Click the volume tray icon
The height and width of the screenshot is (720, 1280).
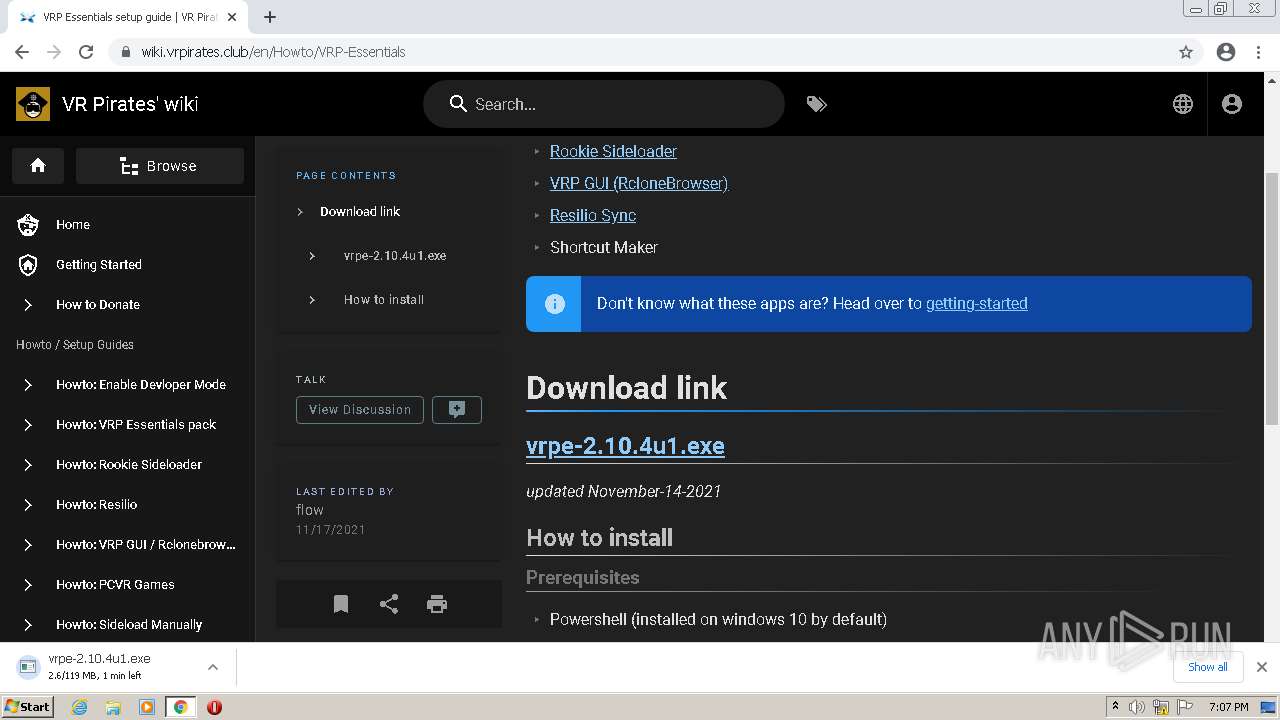click(1137, 707)
